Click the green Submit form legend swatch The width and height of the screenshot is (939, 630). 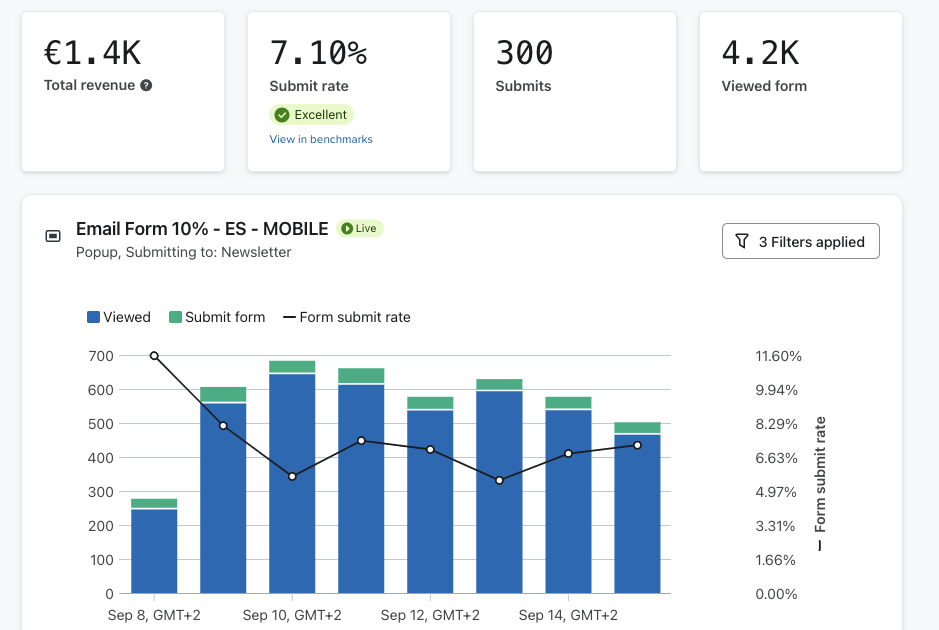tap(175, 317)
